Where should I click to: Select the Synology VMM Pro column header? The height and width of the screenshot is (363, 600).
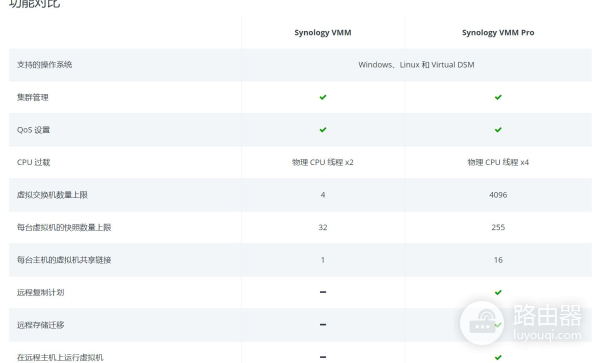point(498,33)
